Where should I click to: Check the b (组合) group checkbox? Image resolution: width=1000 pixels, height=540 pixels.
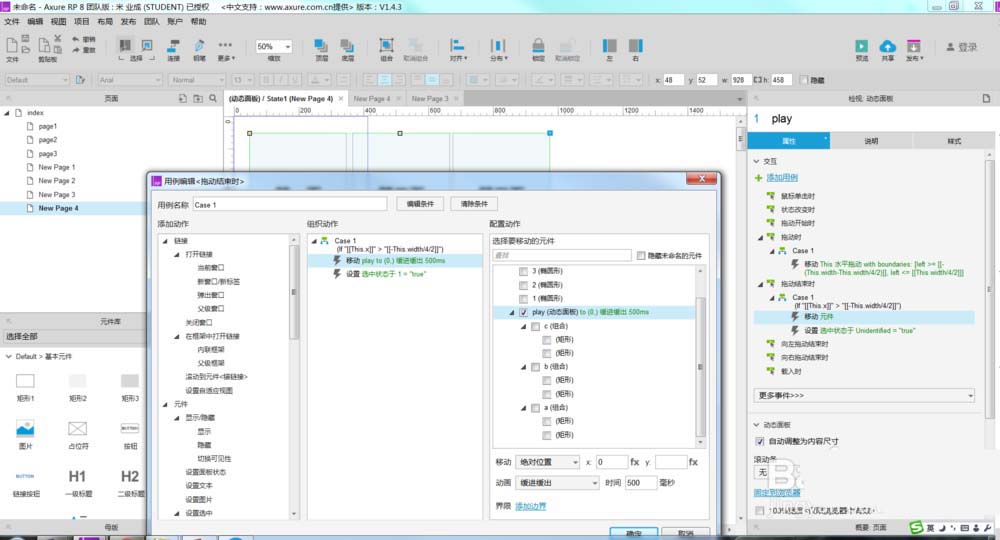point(536,367)
